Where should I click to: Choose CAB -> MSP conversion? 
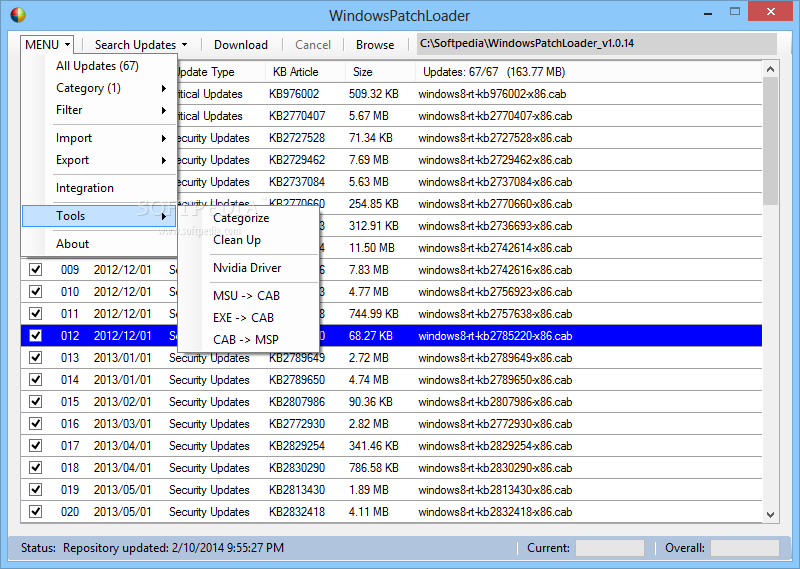(x=246, y=340)
